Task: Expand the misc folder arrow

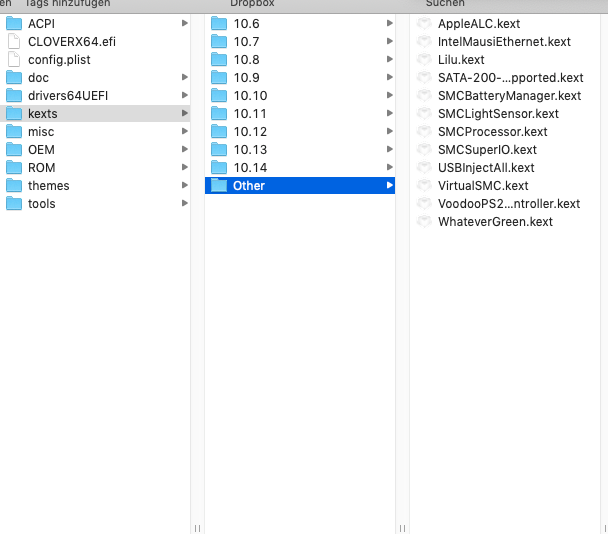Action: (185, 131)
